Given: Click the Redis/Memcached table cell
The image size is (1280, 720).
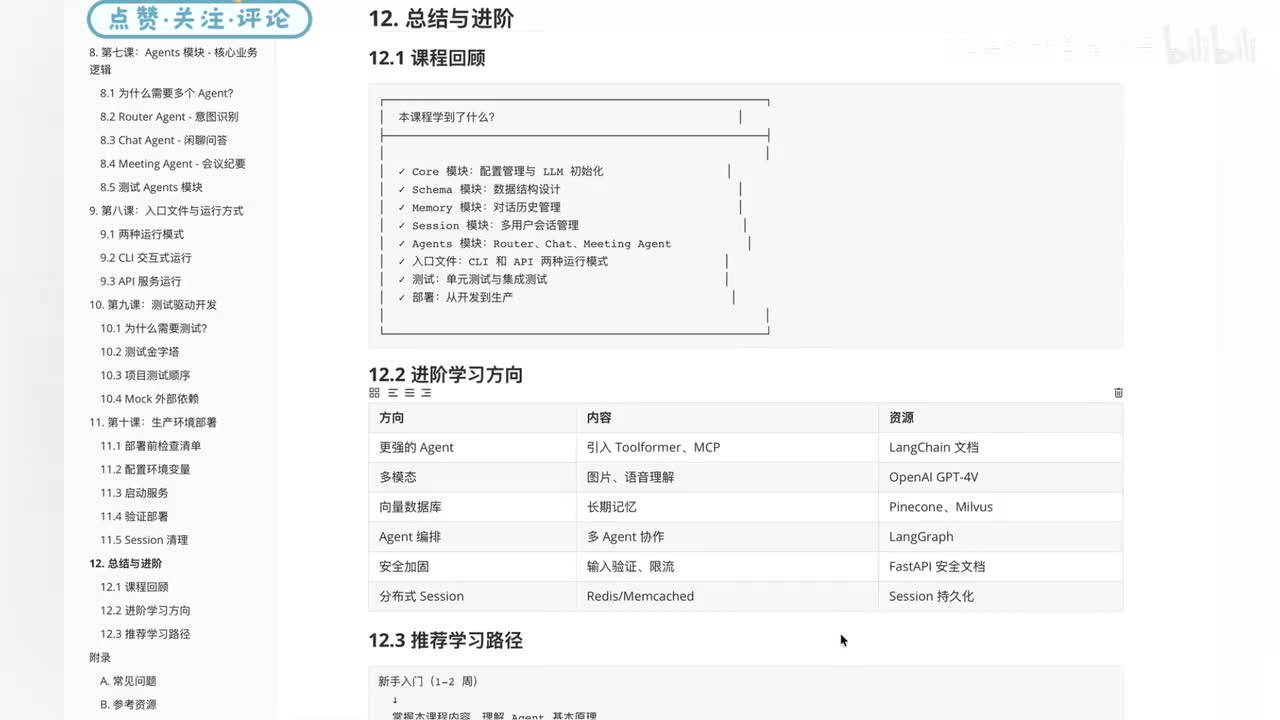Looking at the screenshot, I should point(727,596).
